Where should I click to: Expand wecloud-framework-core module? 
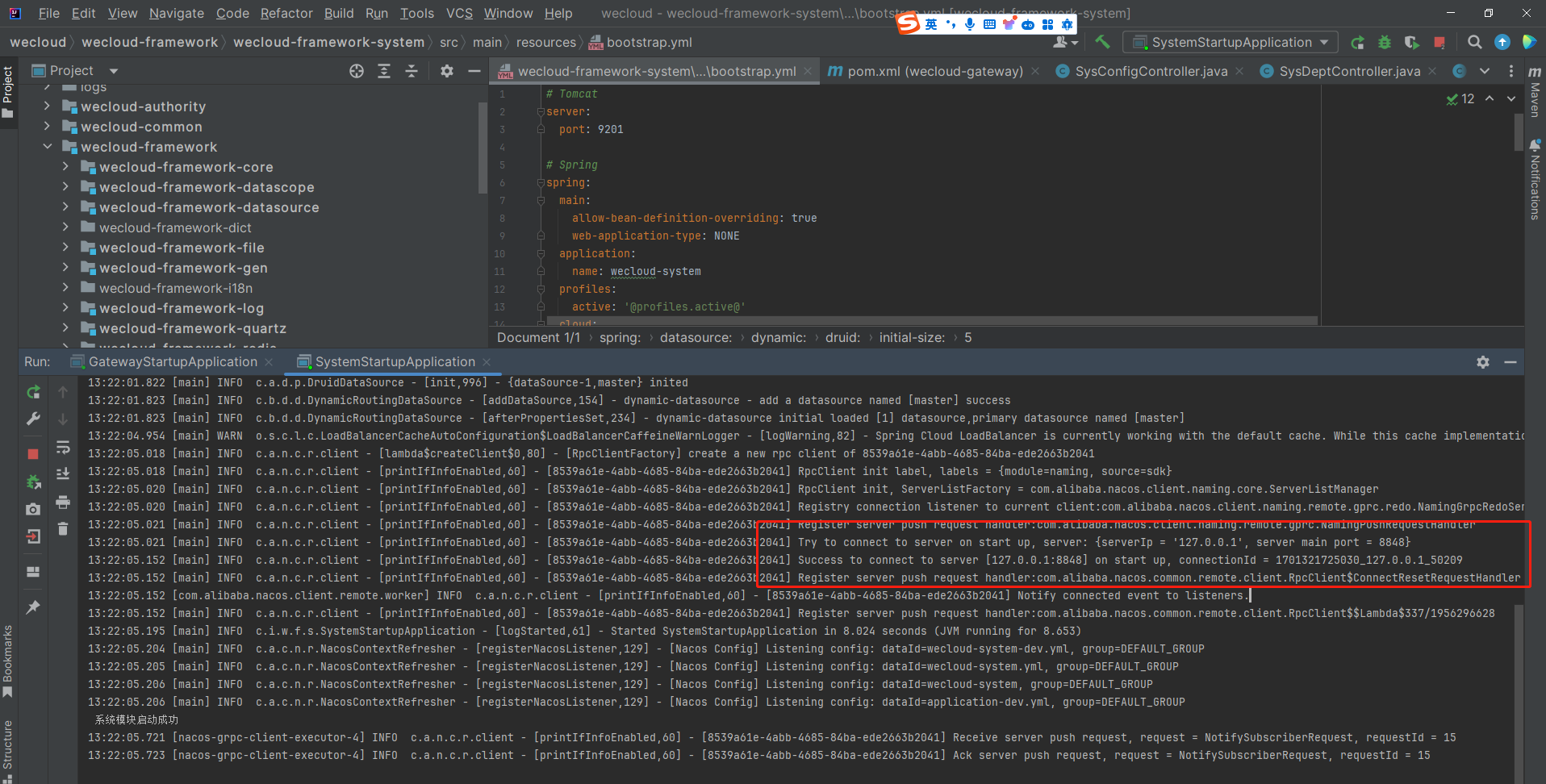point(65,167)
